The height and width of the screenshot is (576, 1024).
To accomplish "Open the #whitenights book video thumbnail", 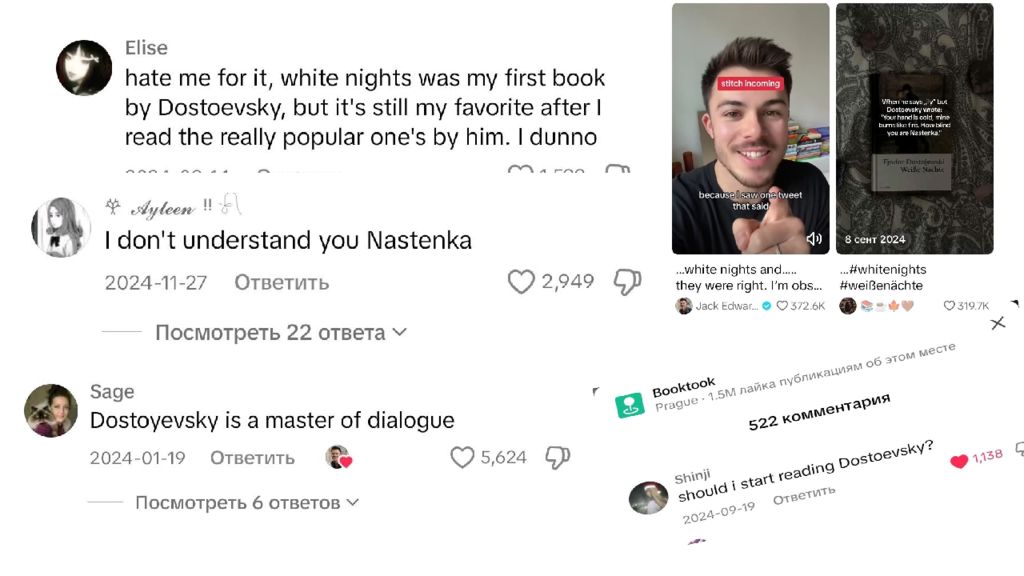I will (x=914, y=129).
